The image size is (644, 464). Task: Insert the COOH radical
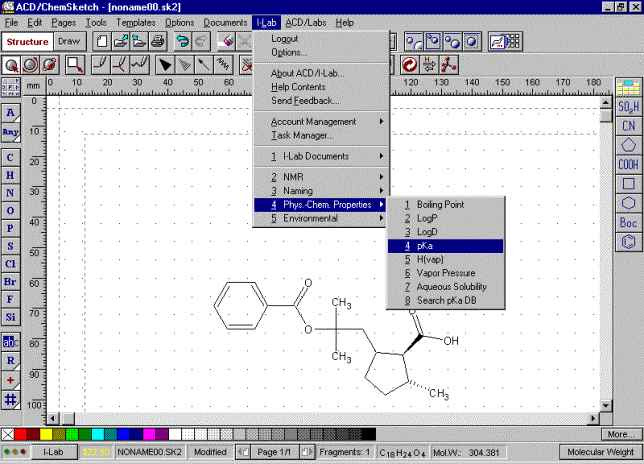coord(628,165)
